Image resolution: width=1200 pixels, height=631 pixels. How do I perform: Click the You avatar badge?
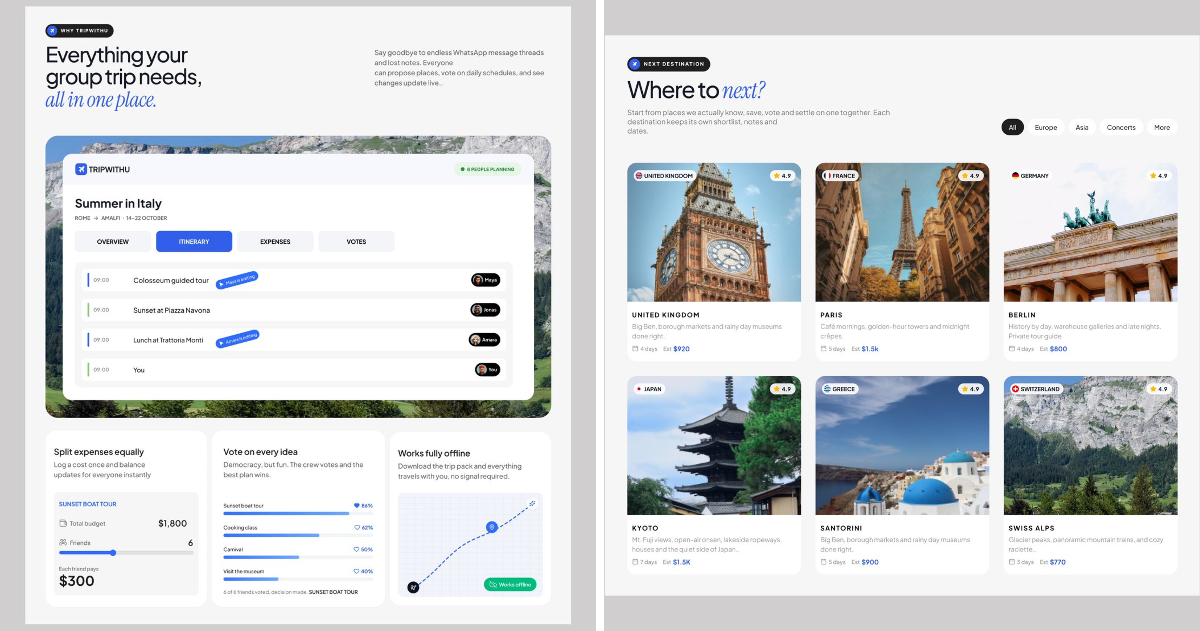click(487, 370)
